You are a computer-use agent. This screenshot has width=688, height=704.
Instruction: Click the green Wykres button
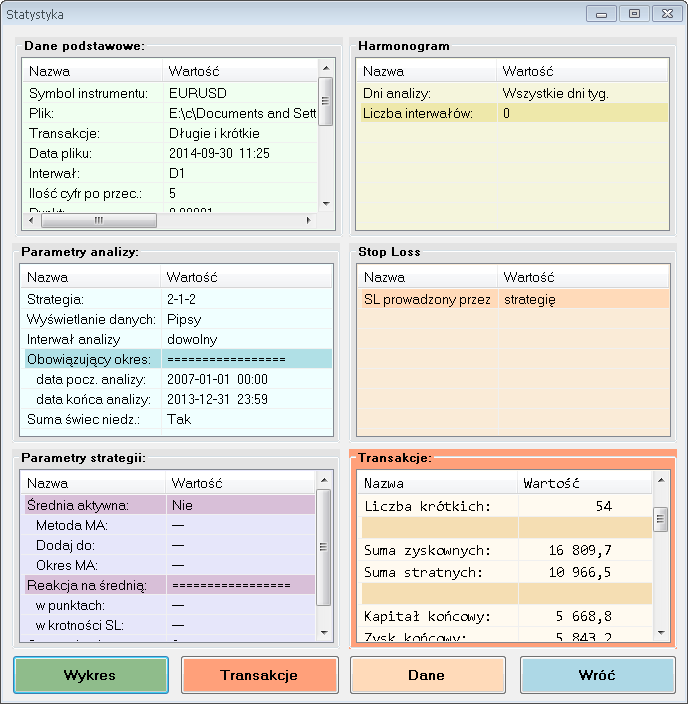point(91,675)
